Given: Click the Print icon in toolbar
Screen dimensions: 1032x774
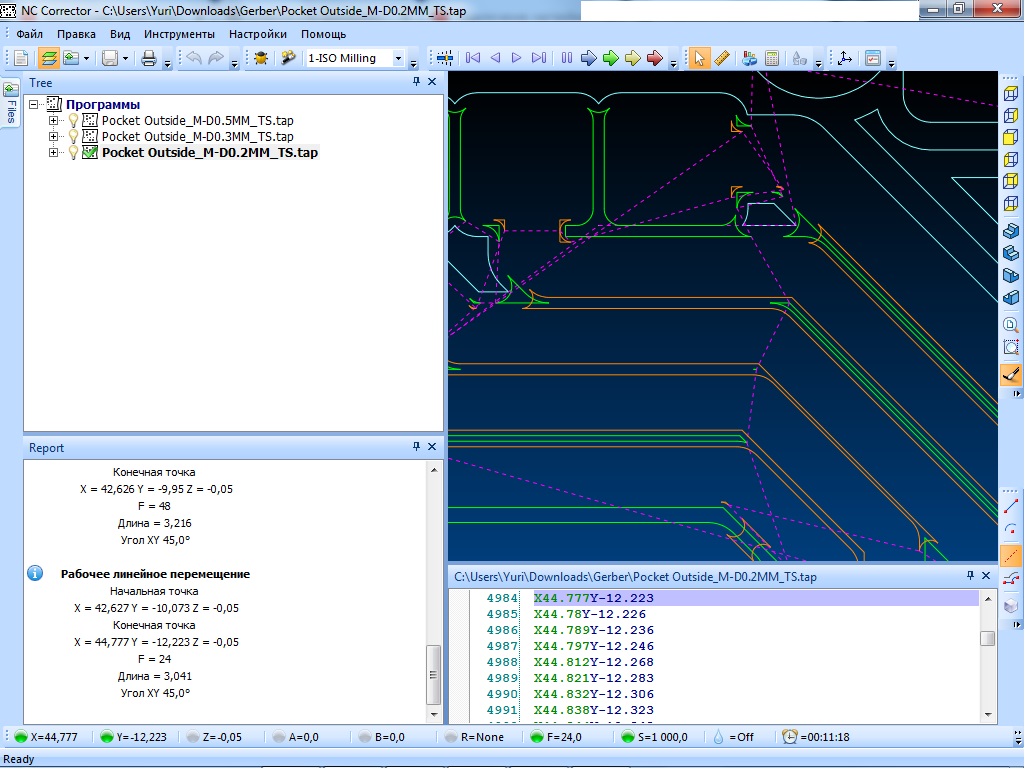Looking at the screenshot, I should pyautogui.click(x=149, y=58).
